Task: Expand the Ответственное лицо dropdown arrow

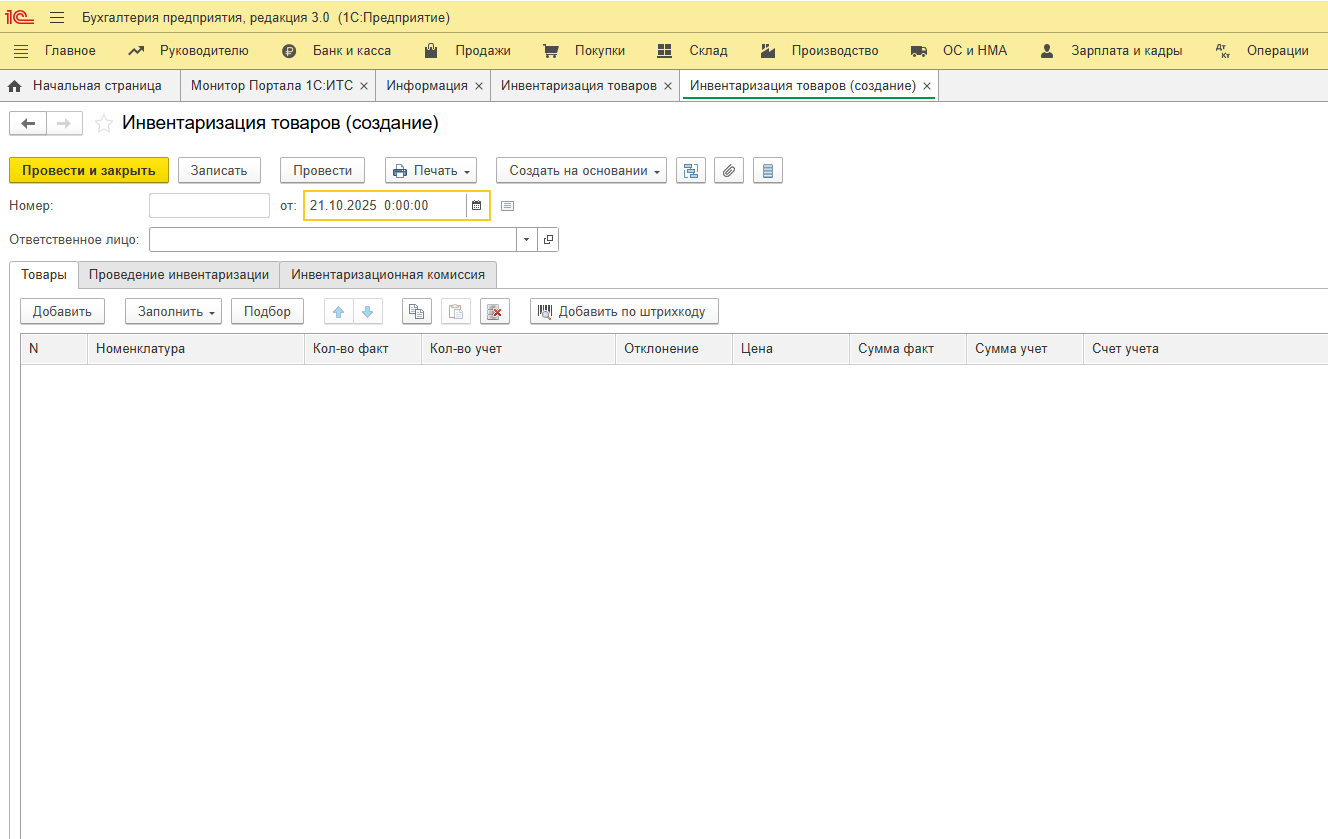Action: [x=527, y=240]
